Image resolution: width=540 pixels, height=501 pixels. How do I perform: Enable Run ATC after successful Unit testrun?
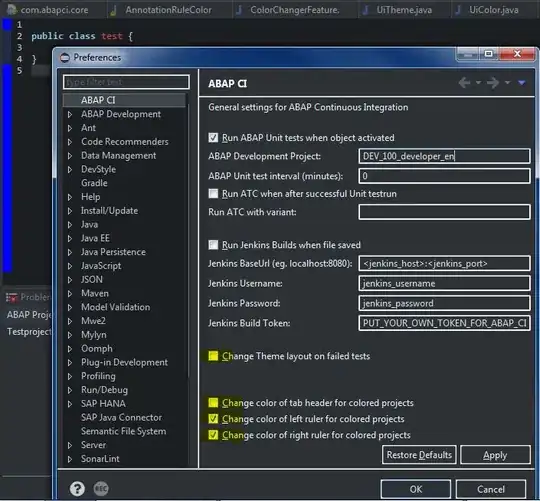tap(213, 194)
